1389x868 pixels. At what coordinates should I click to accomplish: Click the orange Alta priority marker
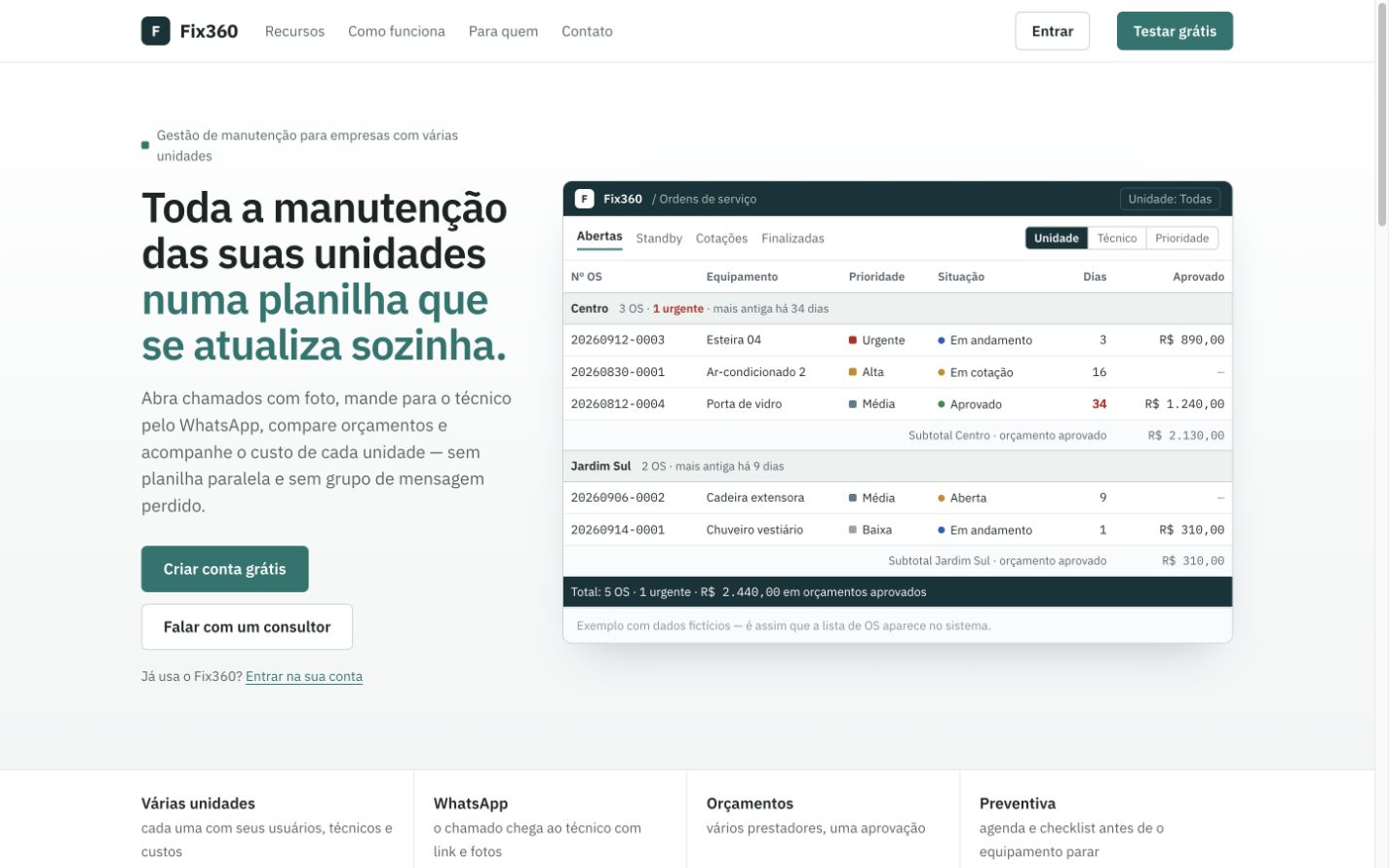853,372
